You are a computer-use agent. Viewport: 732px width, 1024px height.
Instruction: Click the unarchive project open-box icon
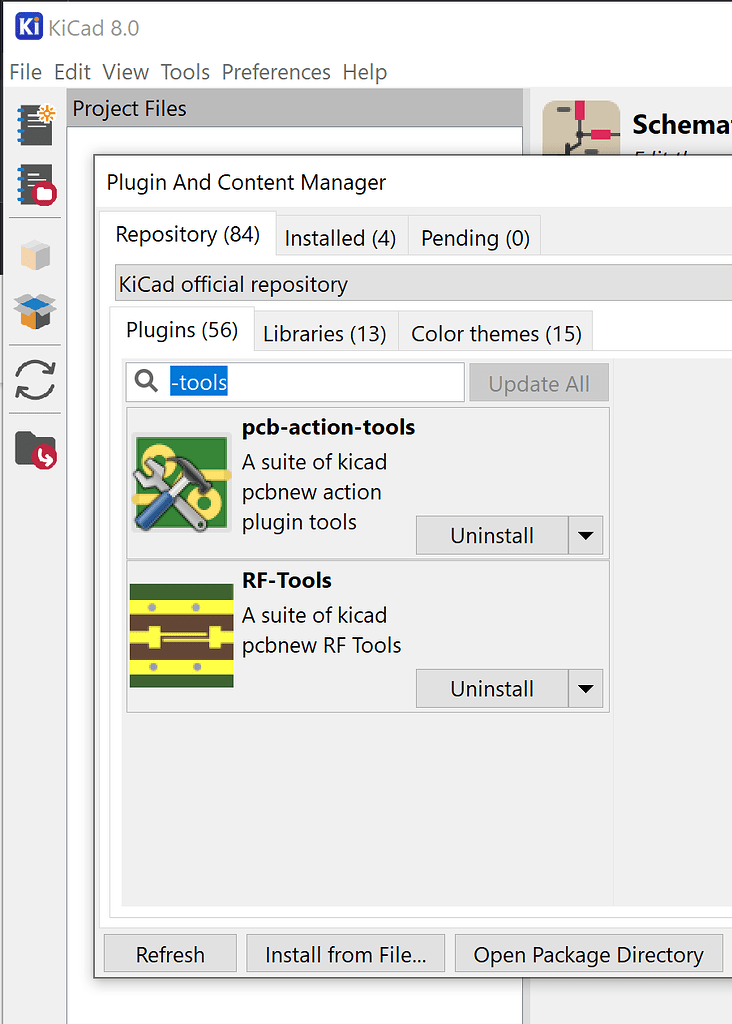pos(35,311)
